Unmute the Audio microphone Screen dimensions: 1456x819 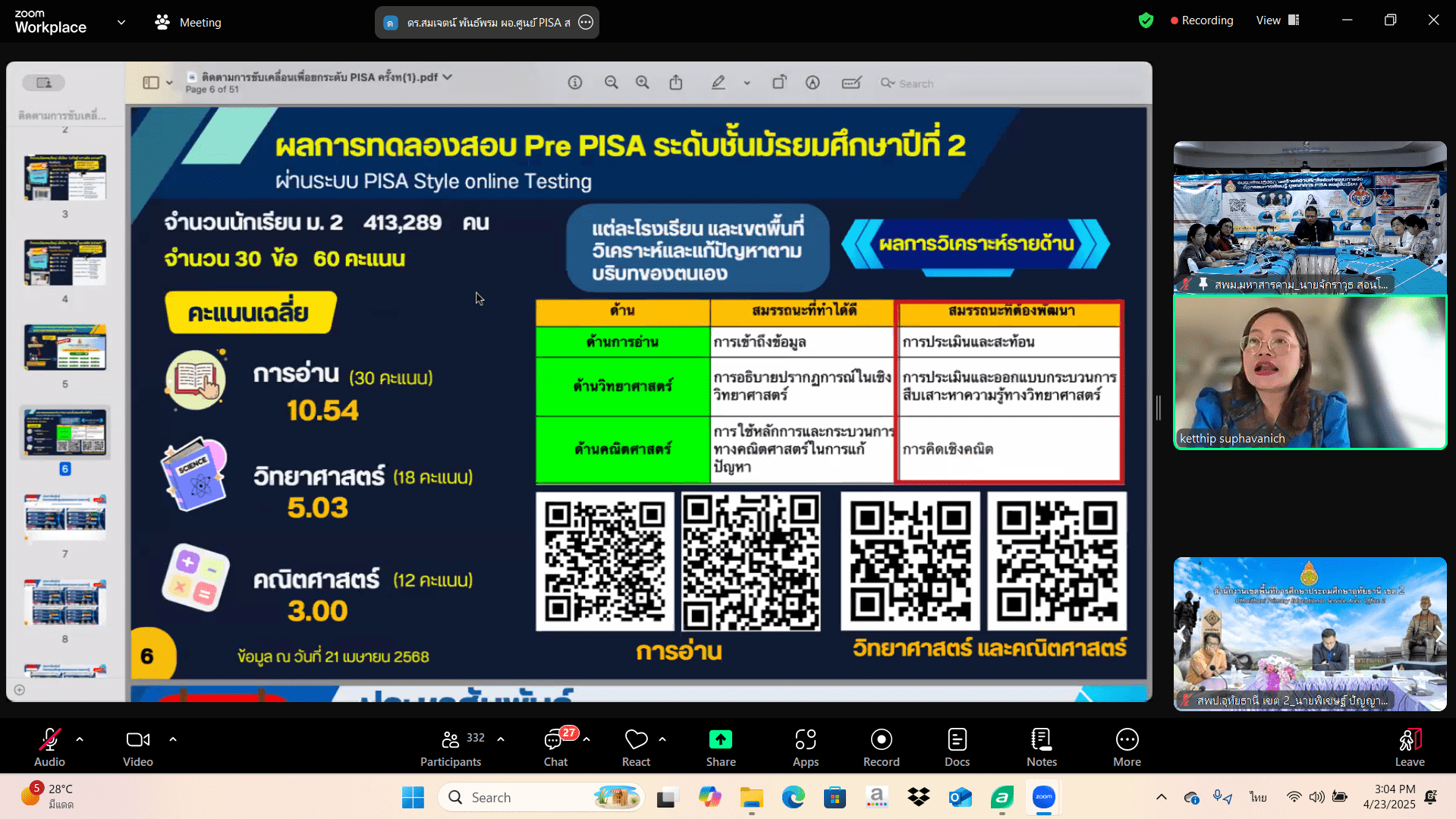click(x=49, y=747)
